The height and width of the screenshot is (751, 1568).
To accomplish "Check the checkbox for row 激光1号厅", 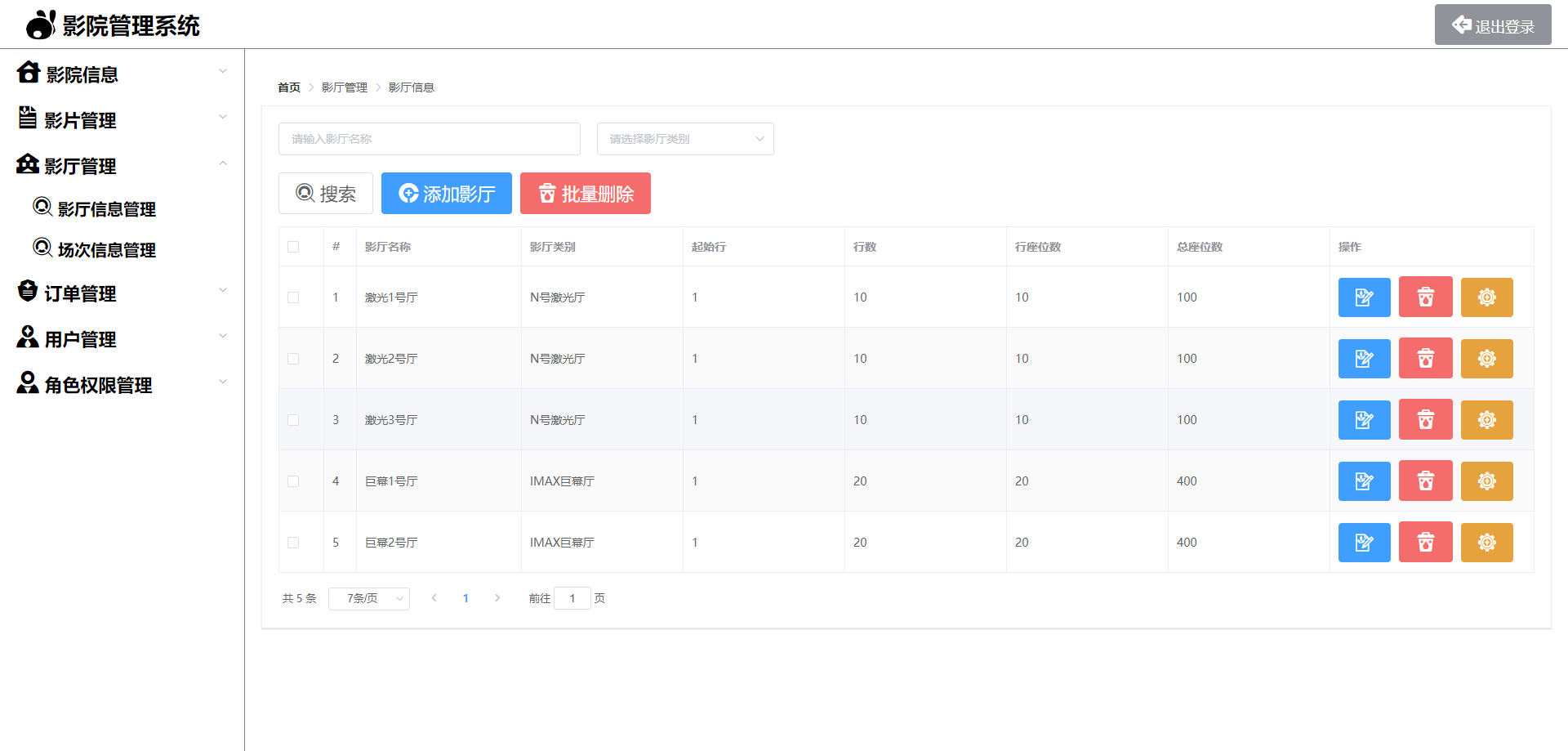I will 293,297.
